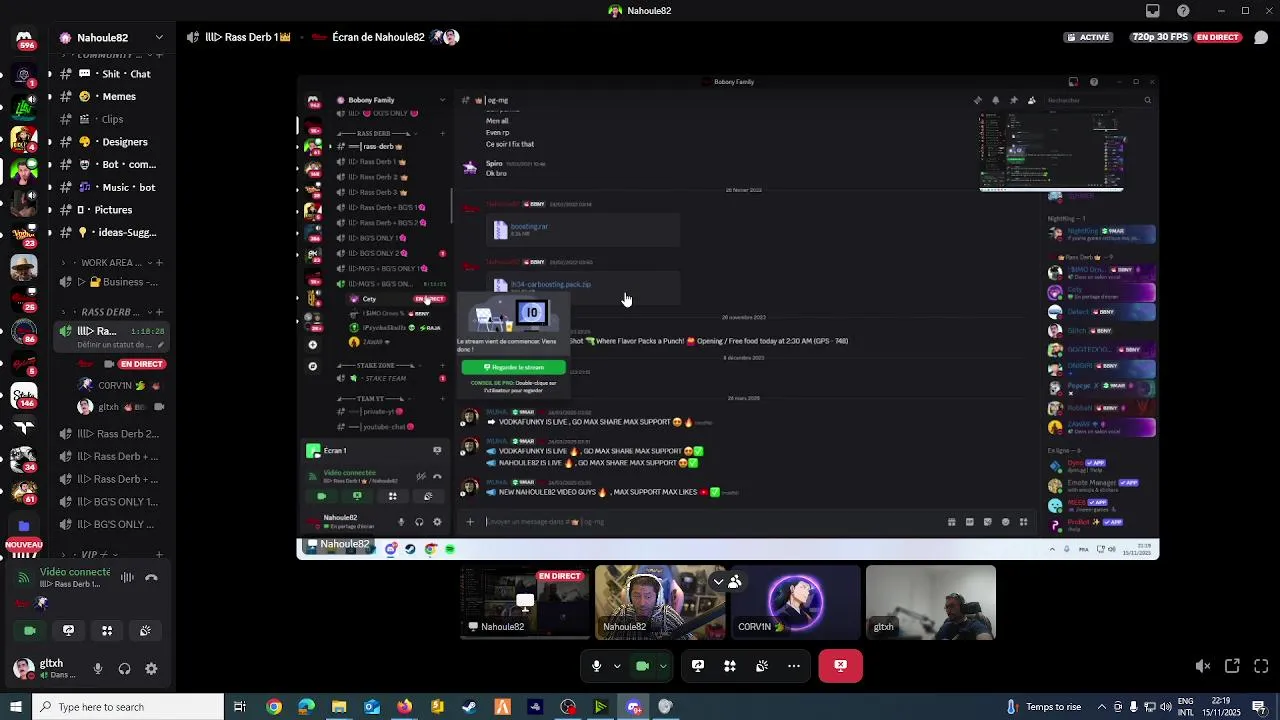Open the Designers channel
This screenshot has width=1280, height=720.
tap(114, 142)
